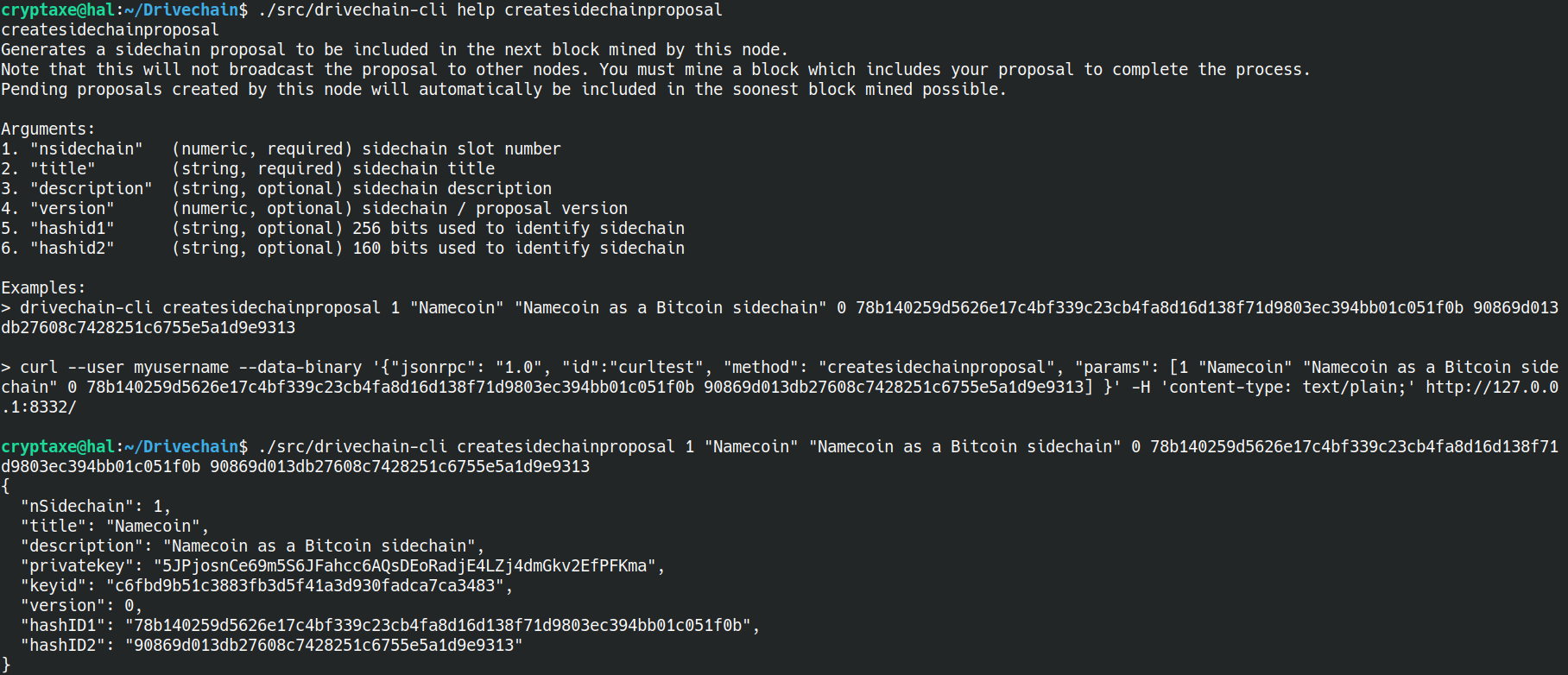
Task: Click the "--data-binary" flag
Action: coord(310,368)
